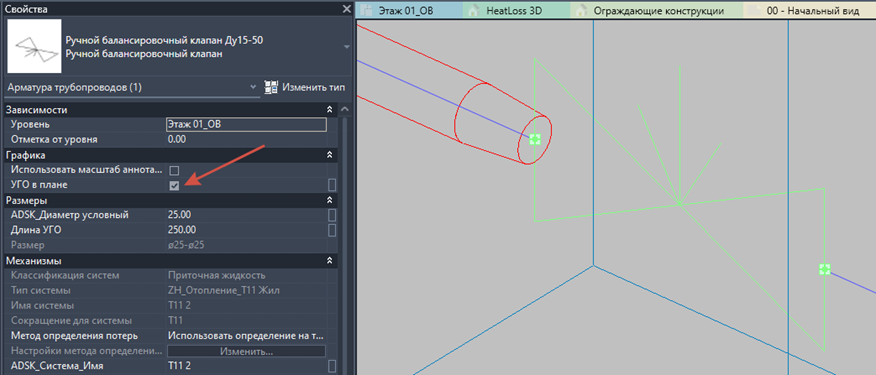Viewport: 876px width, 375px height.
Task: Click the Ограждающие конструкции tab house icon
Action: tap(582, 11)
